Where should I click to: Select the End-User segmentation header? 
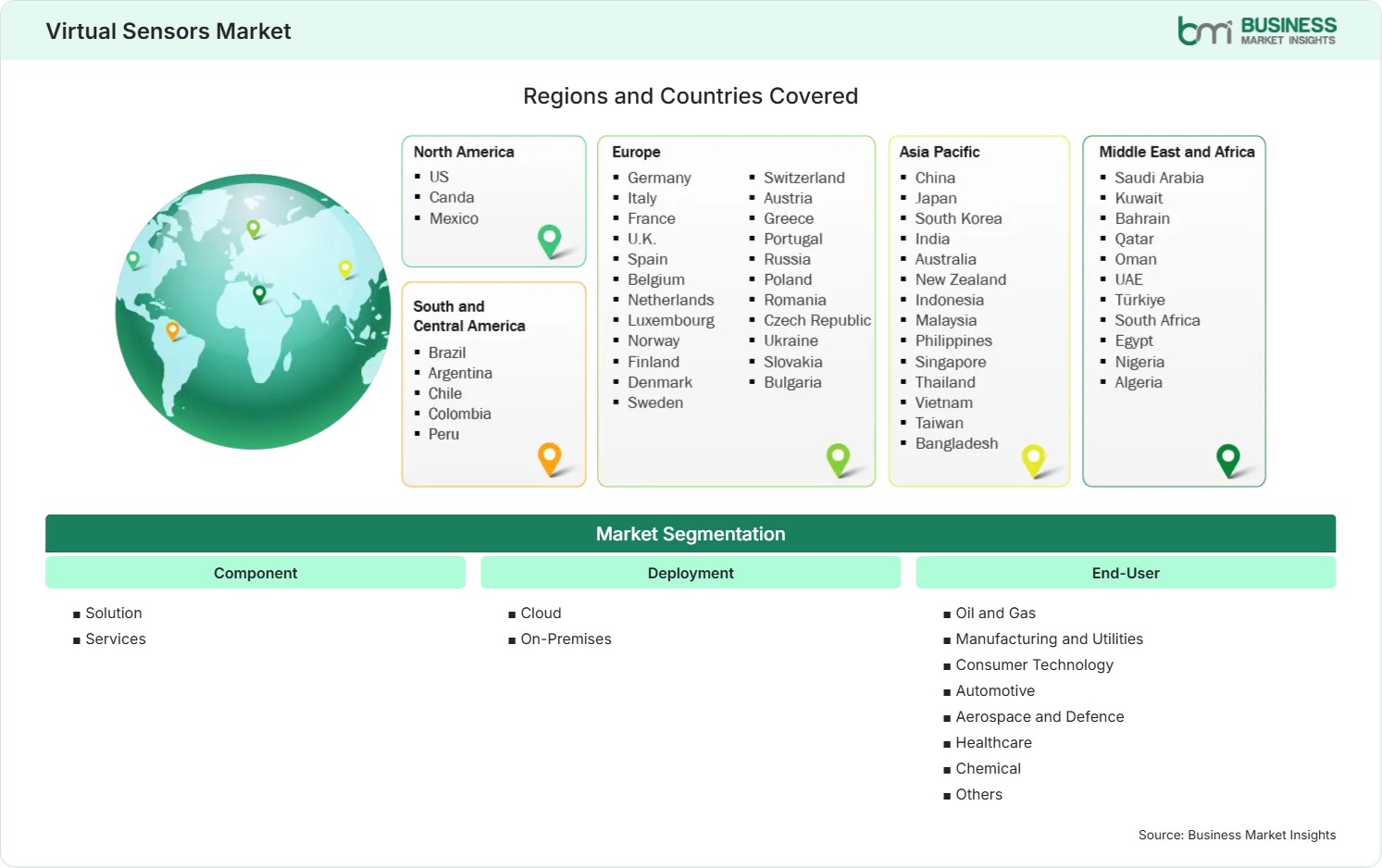click(x=1126, y=573)
